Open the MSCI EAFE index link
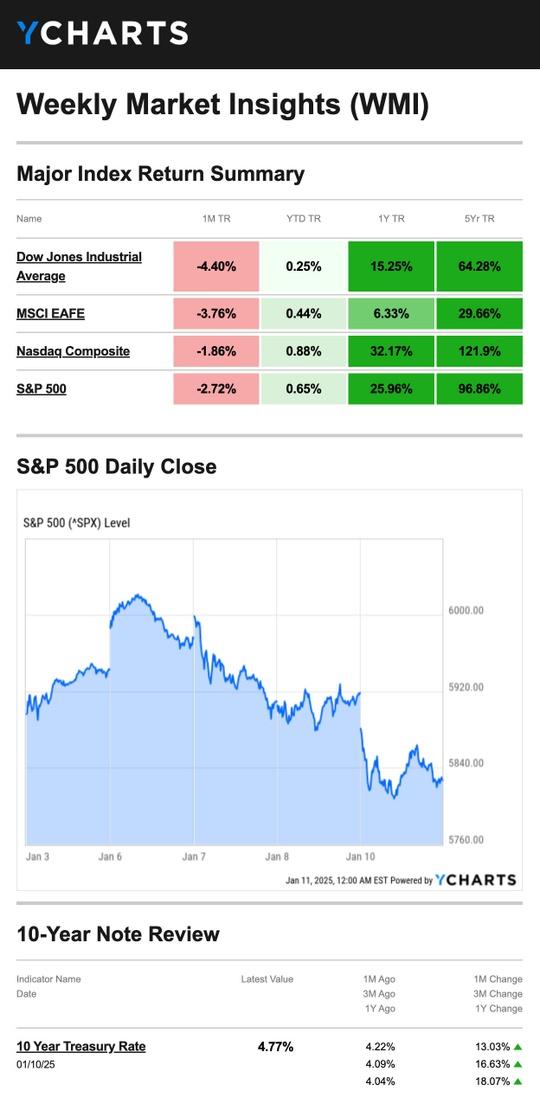Viewport: 540px width, 1097px height. [50, 313]
